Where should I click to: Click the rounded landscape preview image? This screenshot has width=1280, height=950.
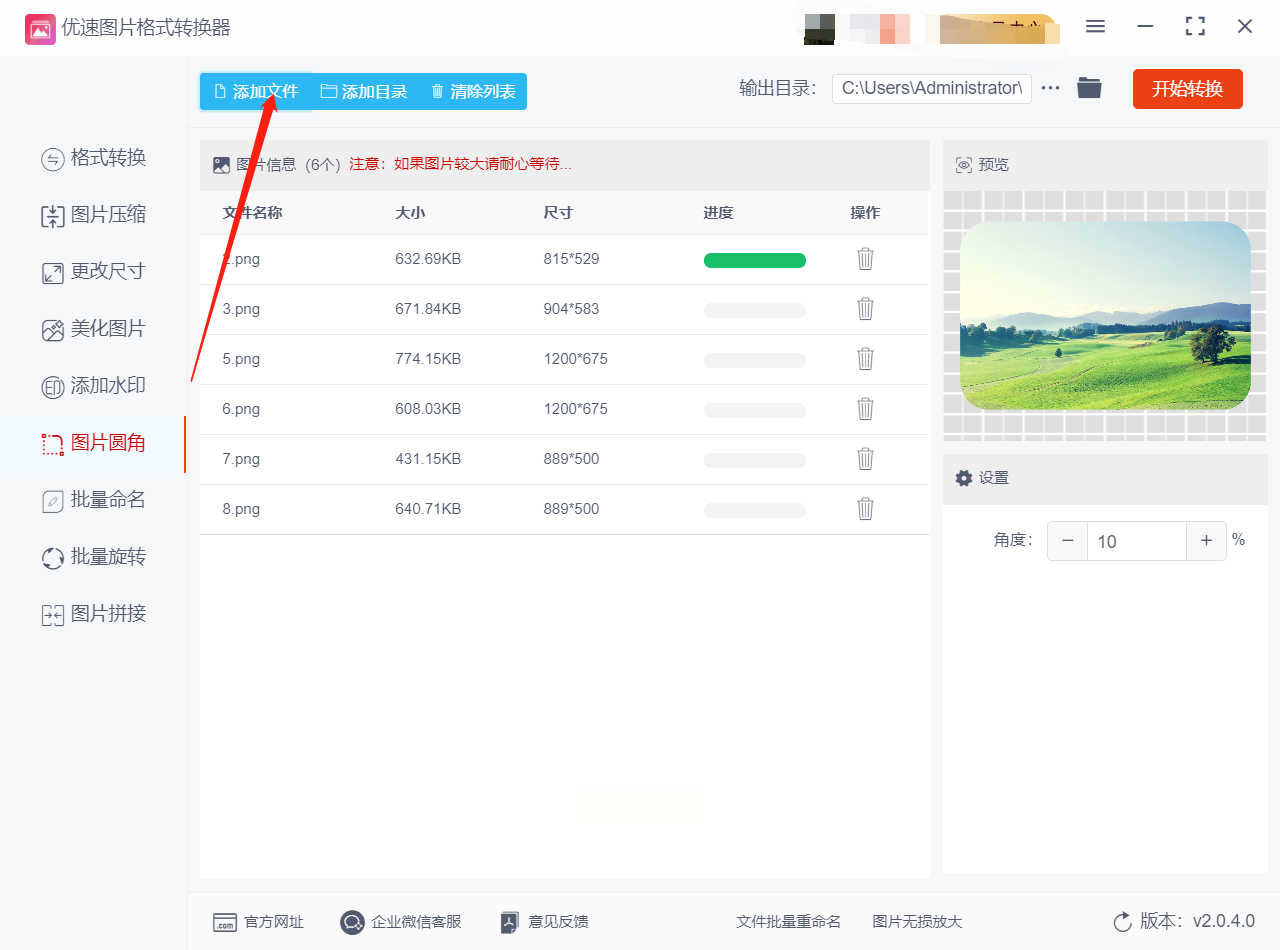coord(1105,316)
